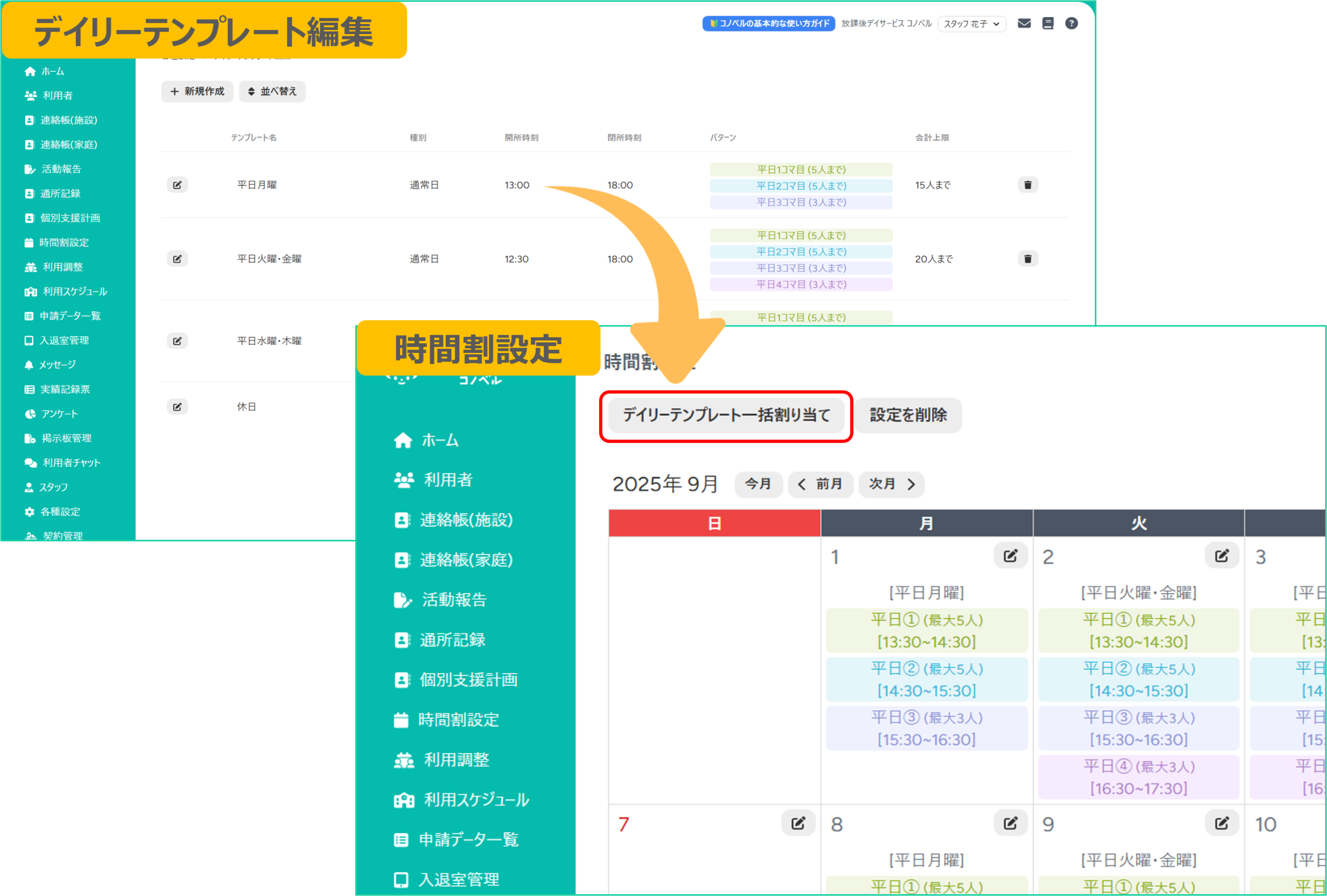Edit the 平日火曜・金曜 template row icon

point(177,259)
